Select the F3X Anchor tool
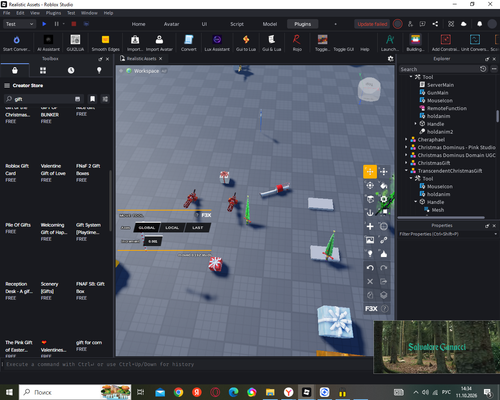Image resolution: width=500 pixels, height=400 pixels. 370,213
